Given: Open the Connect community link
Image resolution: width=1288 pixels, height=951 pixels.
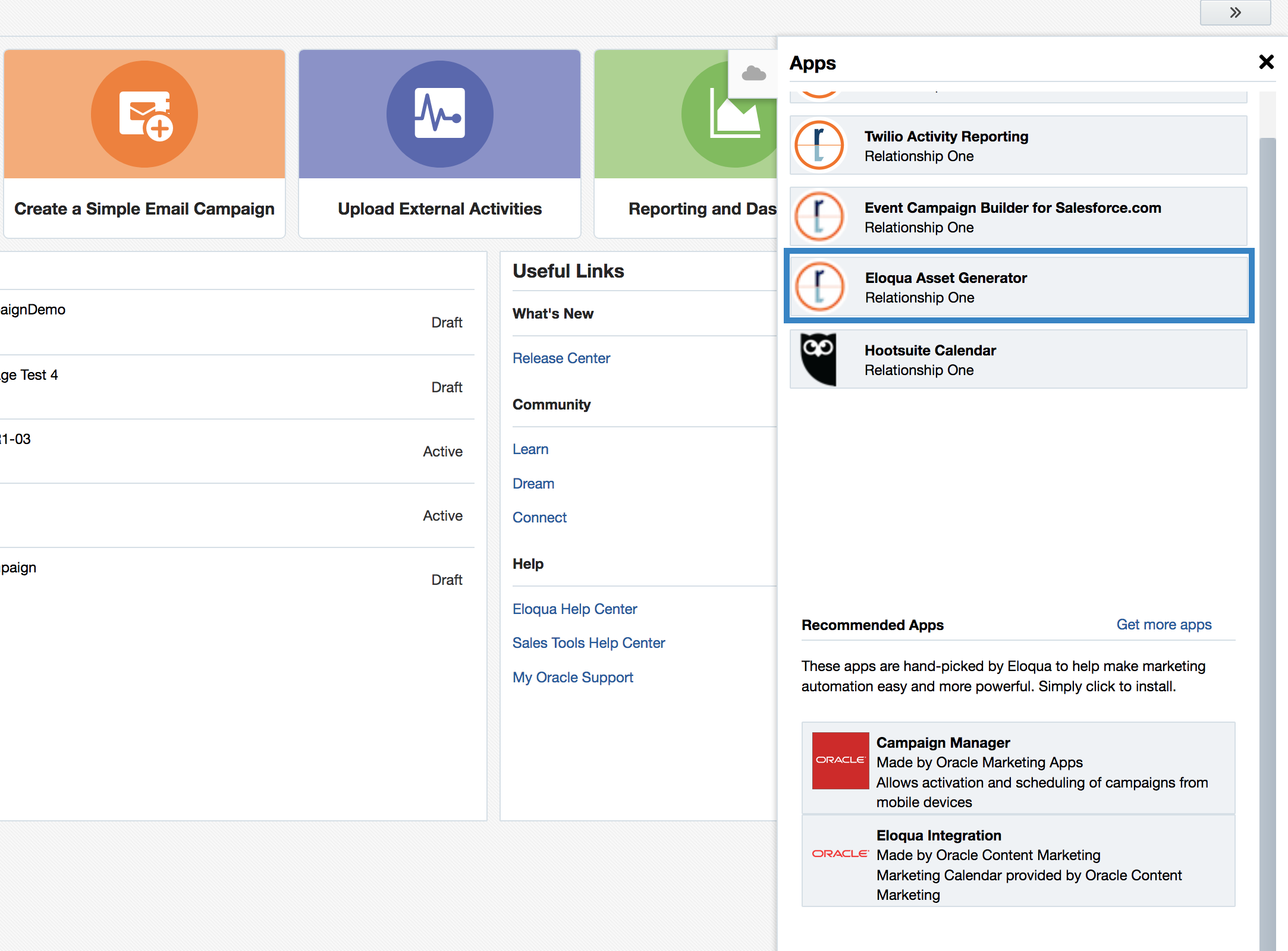Looking at the screenshot, I should pos(539,518).
